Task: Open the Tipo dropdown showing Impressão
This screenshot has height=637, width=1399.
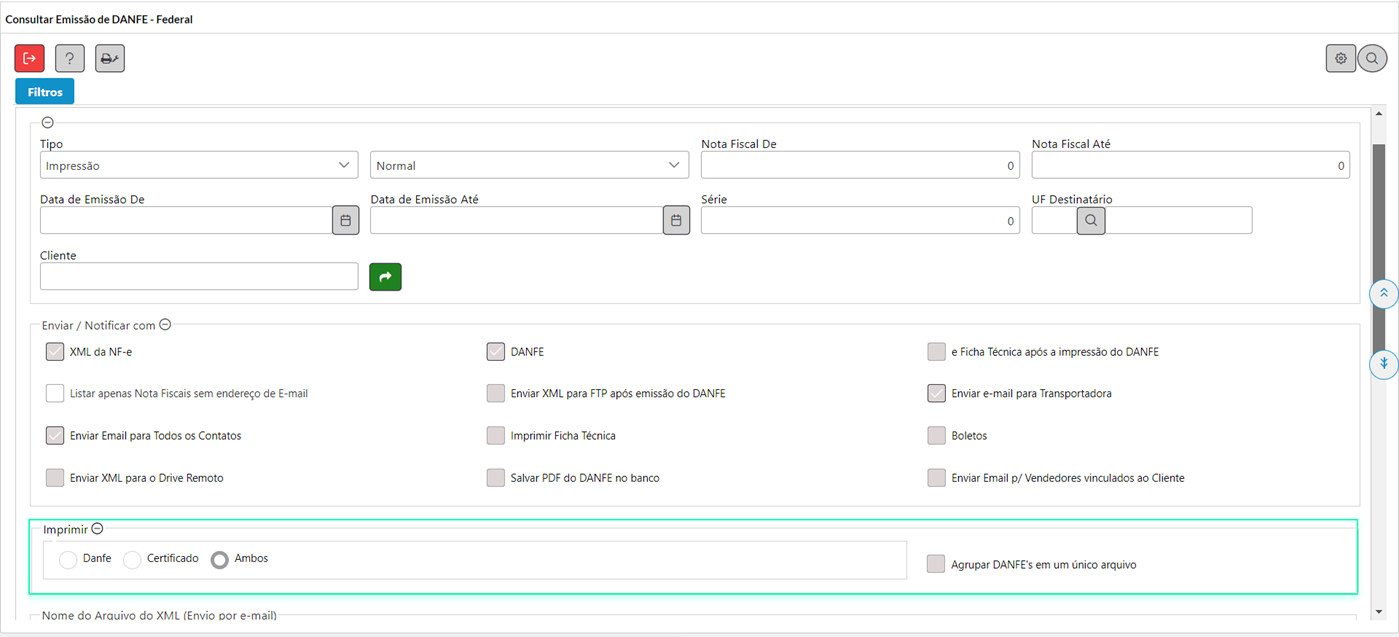Action: click(199, 165)
